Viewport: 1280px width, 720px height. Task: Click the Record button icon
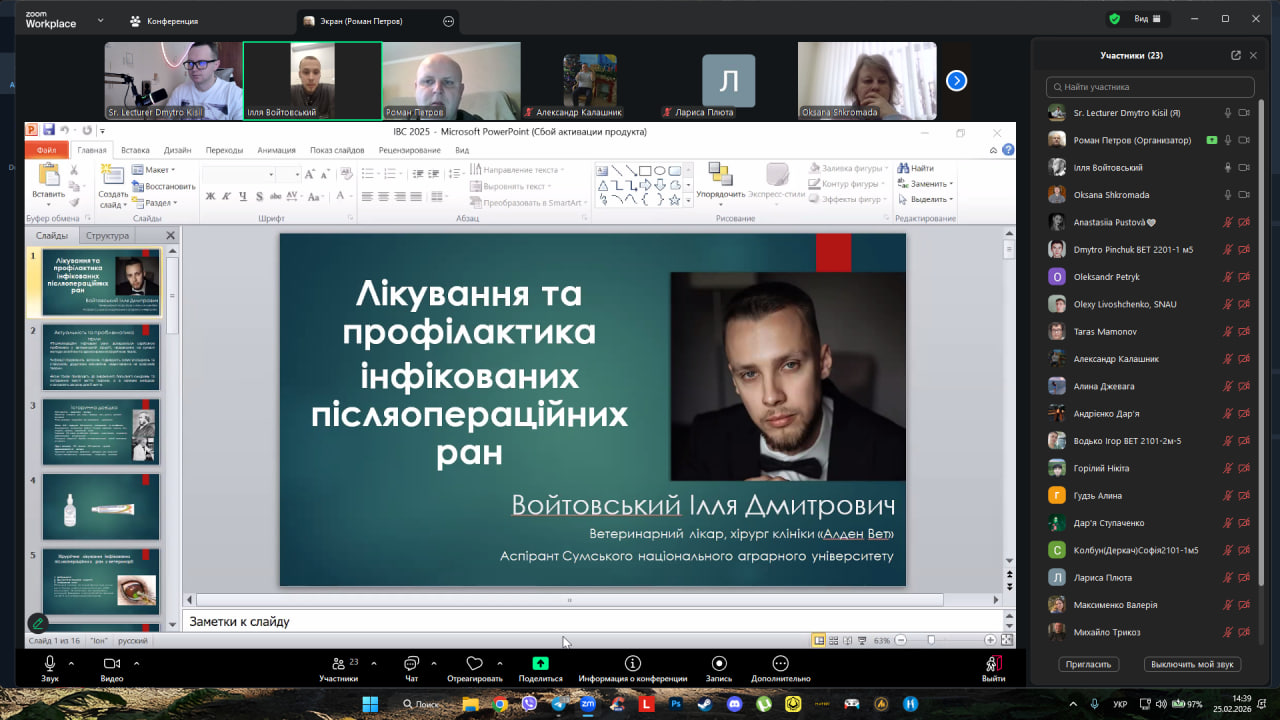(x=719, y=664)
